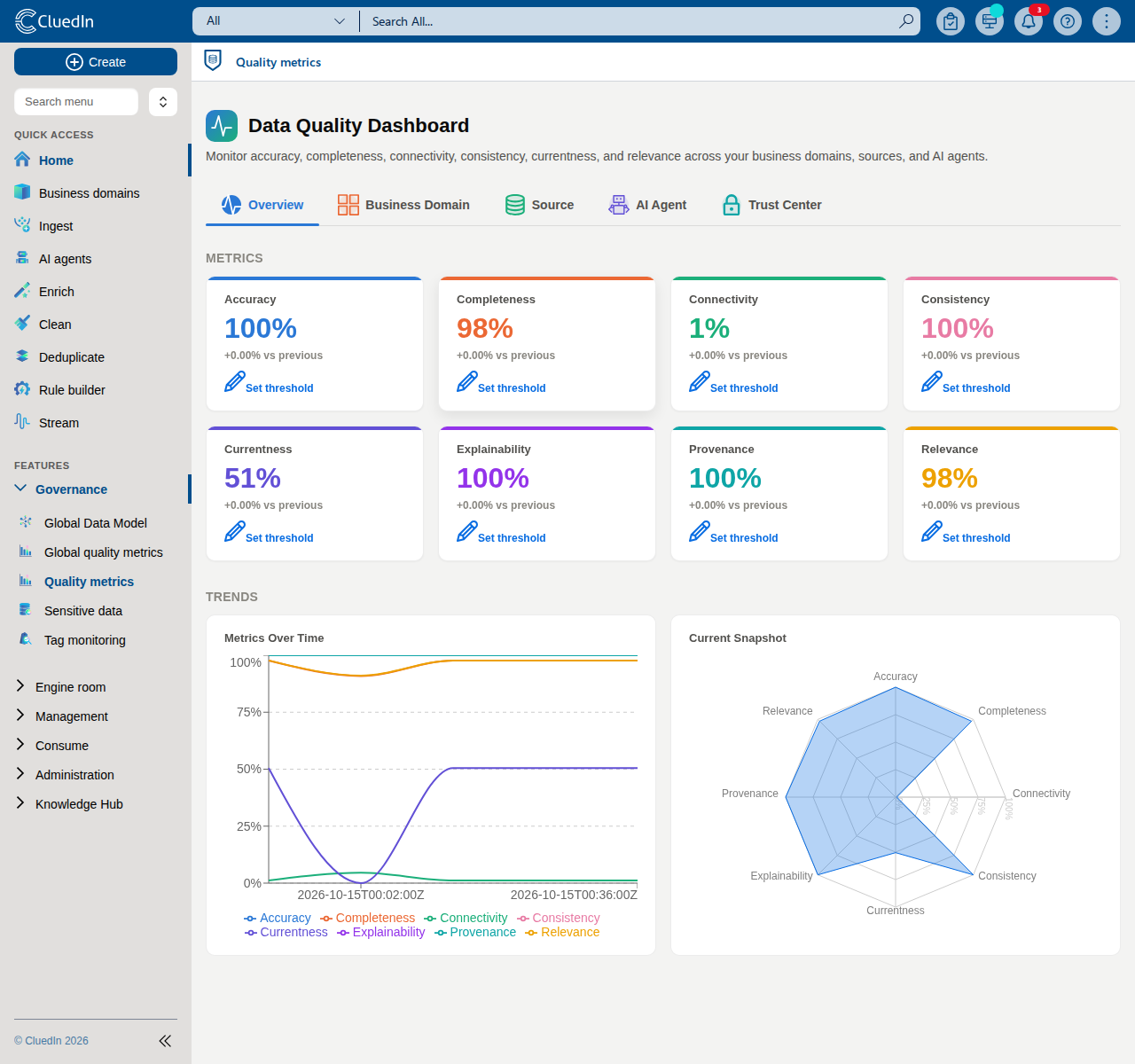Switch to the Trust Center tab

[x=771, y=205]
